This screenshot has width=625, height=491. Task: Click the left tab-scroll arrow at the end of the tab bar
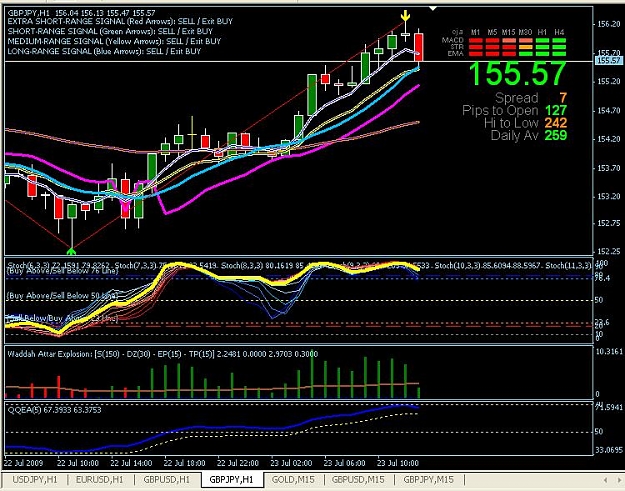point(605,480)
